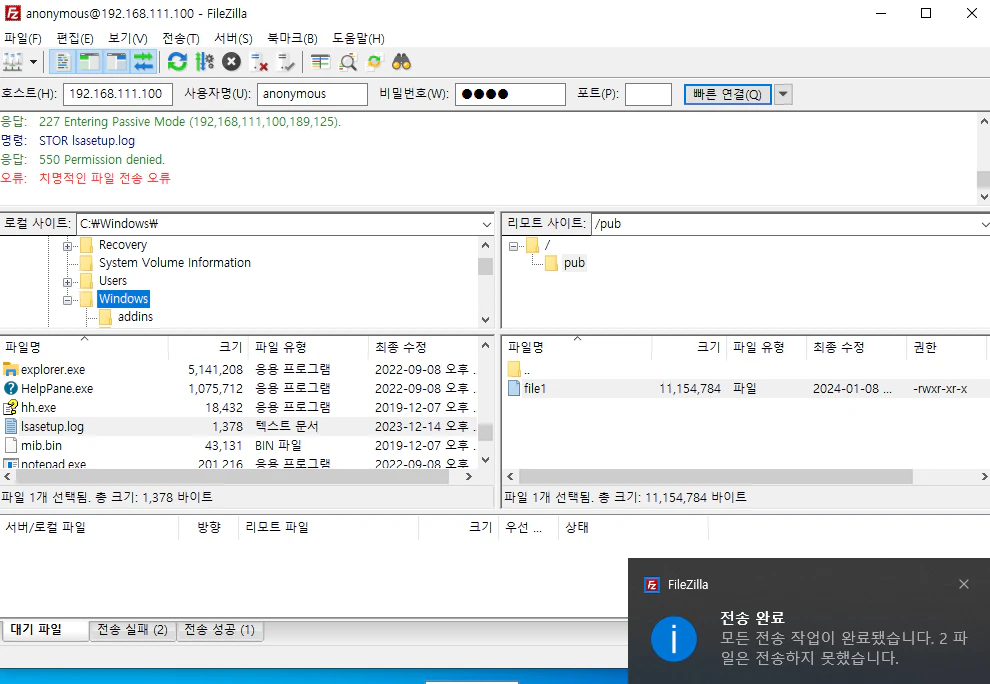Select System Volume Information folder
The width and height of the screenshot is (990, 684).
point(175,263)
